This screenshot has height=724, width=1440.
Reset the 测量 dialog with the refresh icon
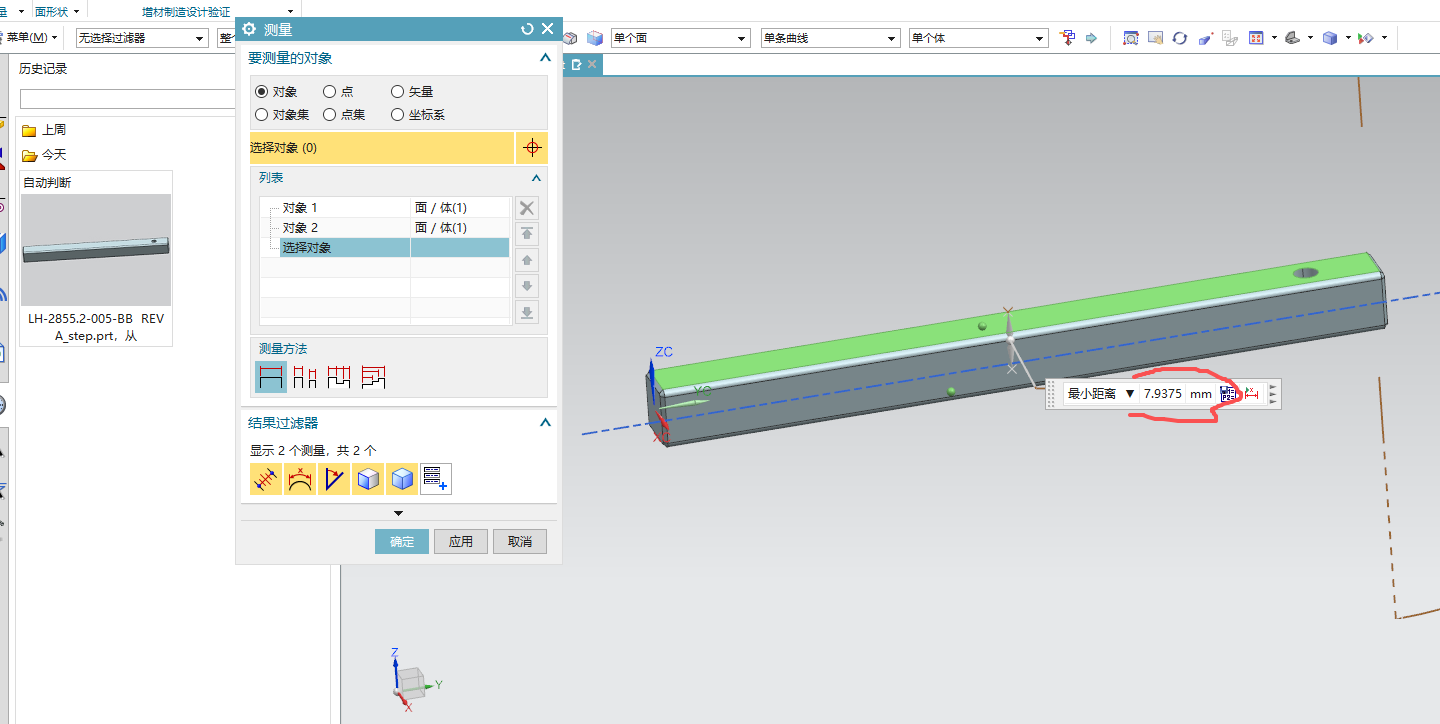click(527, 30)
